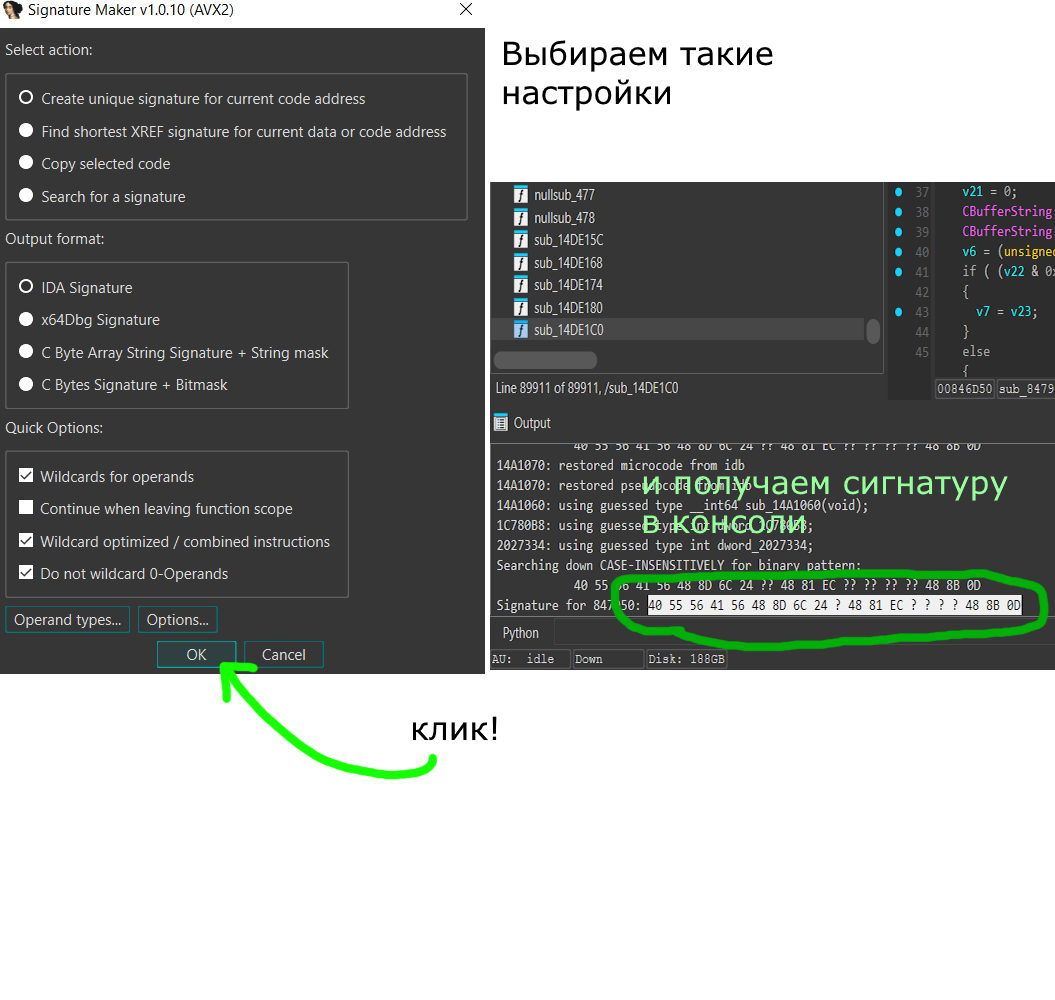1055x1000 pixels.
Task: Toggle breakpoint dot on line 43
Action: pos(898,312)
